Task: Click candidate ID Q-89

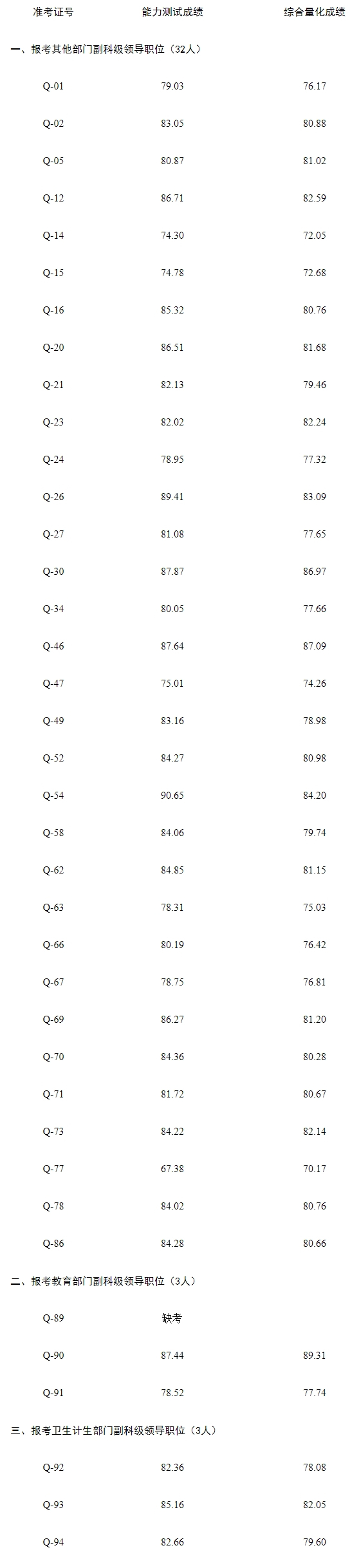Action: point(53,1318)
